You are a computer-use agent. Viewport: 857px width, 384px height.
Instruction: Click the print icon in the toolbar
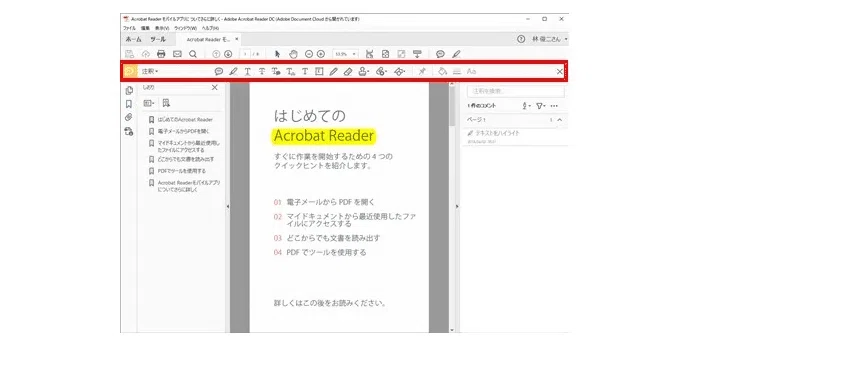[161, 54]
